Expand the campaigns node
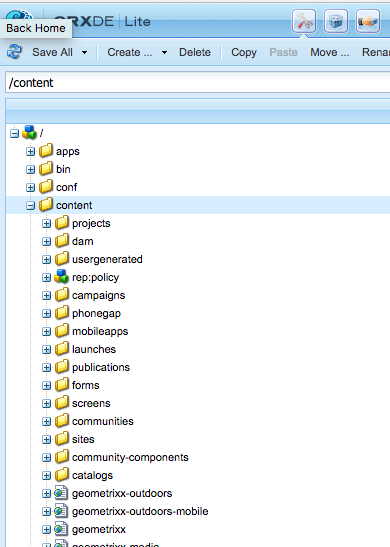This screenshot has height=547, width=390. click(x=46, y=295)
